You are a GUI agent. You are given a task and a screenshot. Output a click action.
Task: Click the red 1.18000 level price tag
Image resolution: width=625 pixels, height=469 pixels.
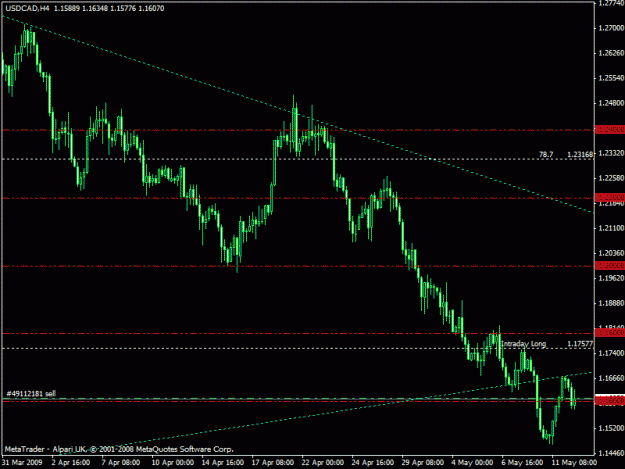pos(610,333)
